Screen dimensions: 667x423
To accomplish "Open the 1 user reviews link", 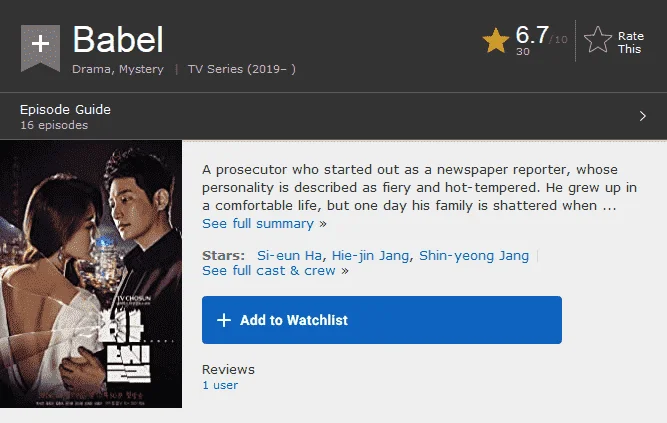I will (220, 385).
